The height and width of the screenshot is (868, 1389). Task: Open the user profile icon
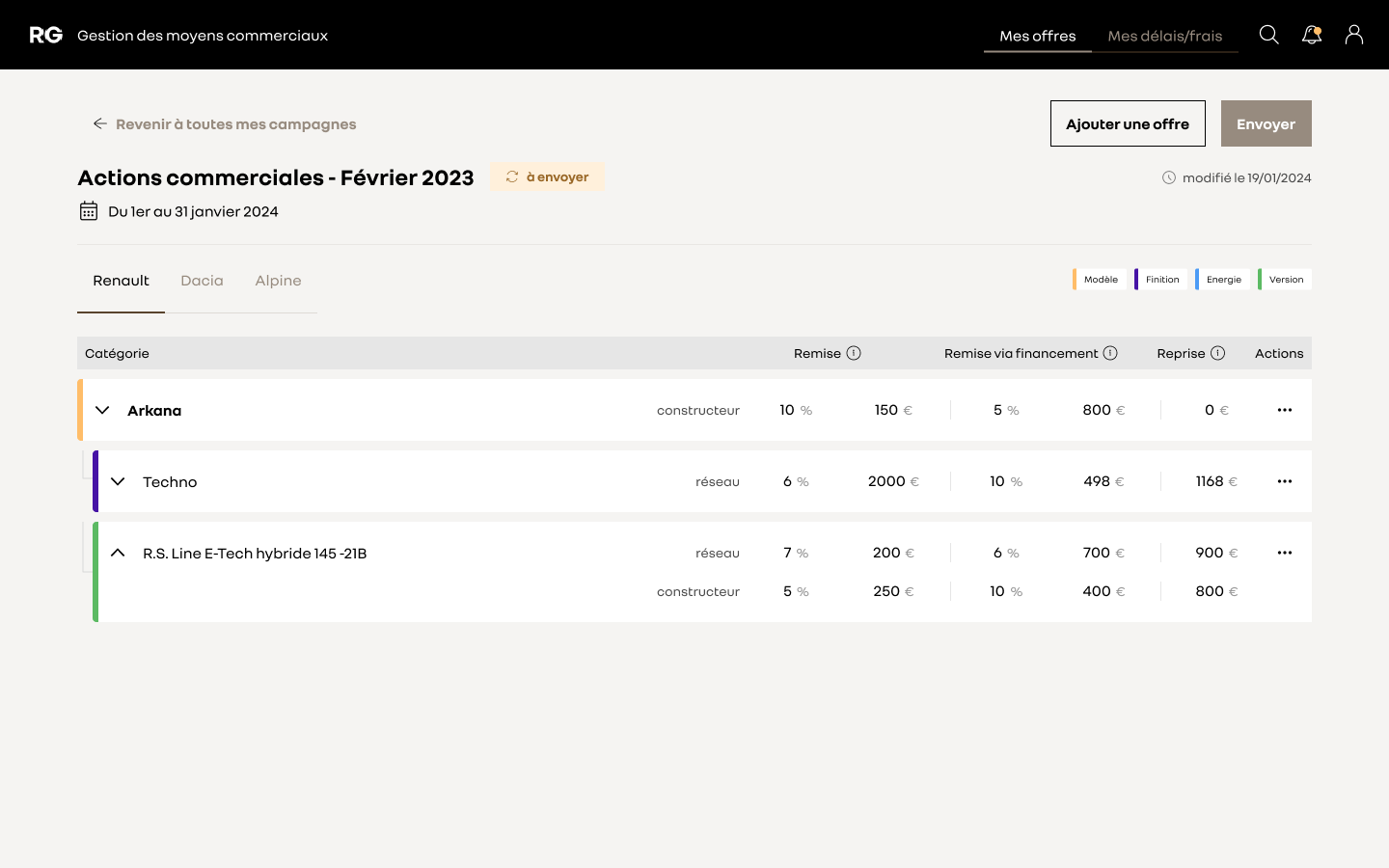(x=1354, y=35)
